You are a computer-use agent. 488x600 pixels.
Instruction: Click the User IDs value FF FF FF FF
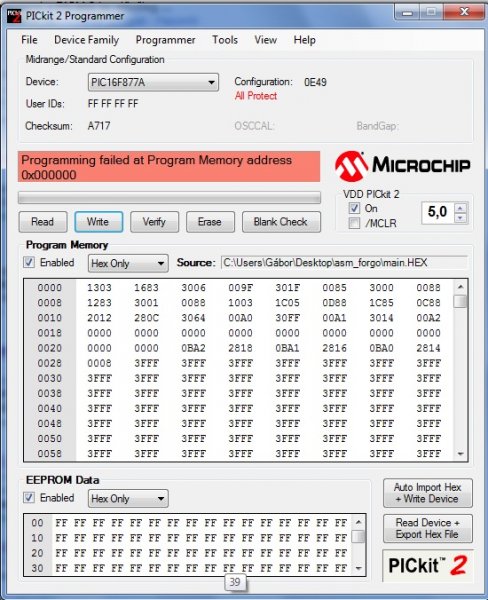(113, 104)
